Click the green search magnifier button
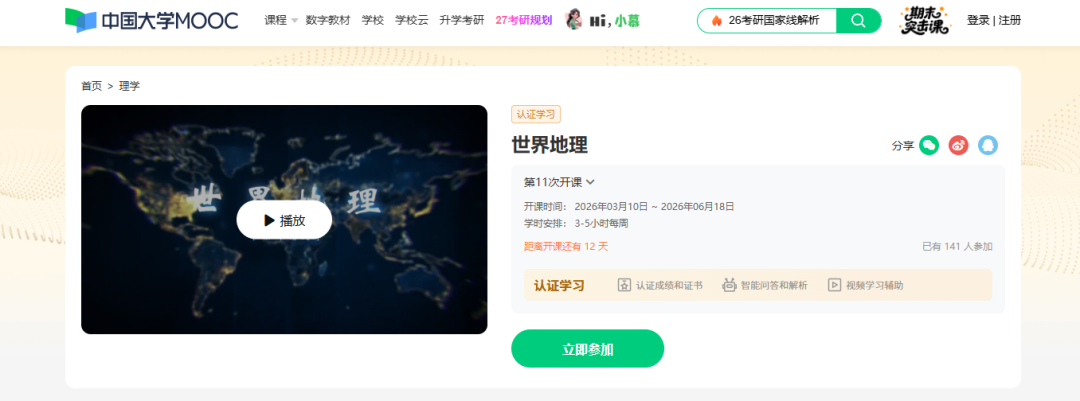1080x401 pixels. tap(858, 21)
